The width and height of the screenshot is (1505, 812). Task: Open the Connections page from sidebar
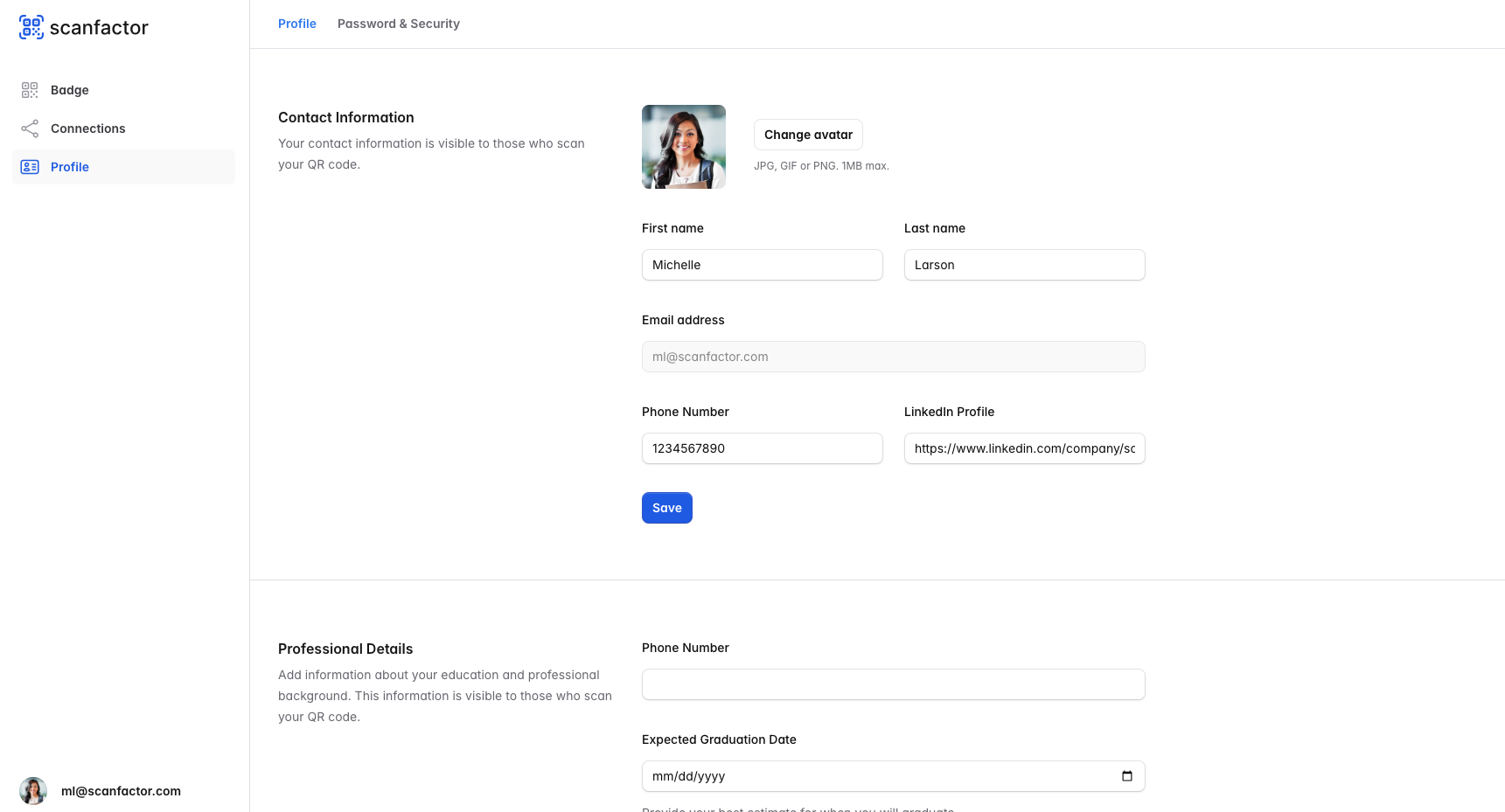(x=87, y=128)
